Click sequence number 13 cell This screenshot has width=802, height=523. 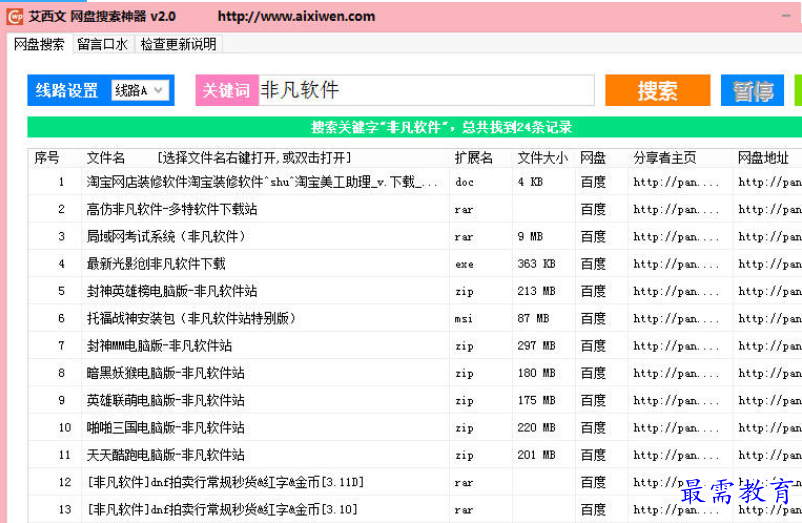pos(64,510)
